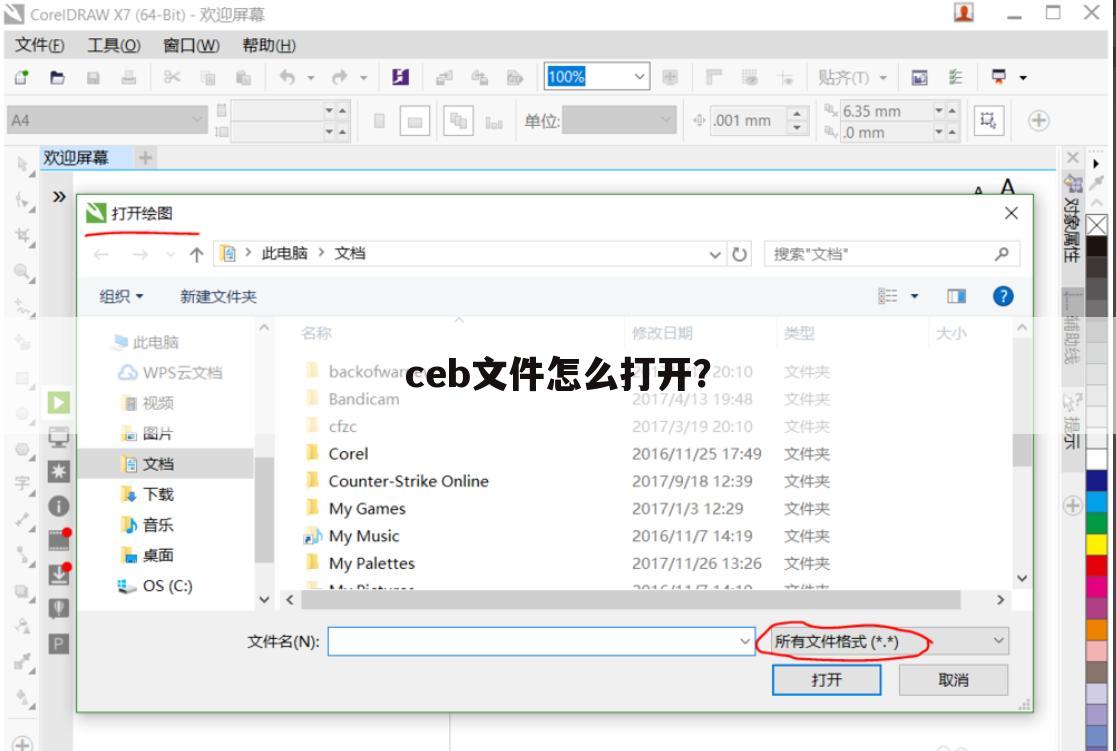Image resolution: width=1116 pixels, height=751 pixels.
Task: Click 新建文件夹 in dialog toolbar
Action: click(218, 297)
